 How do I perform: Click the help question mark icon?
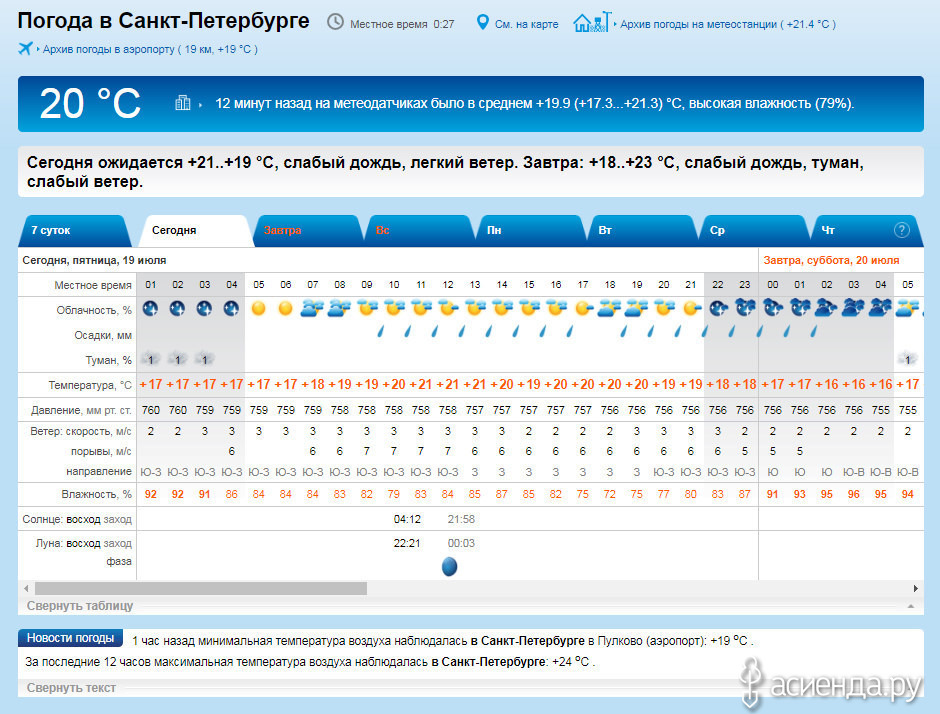tap(902, 230)
